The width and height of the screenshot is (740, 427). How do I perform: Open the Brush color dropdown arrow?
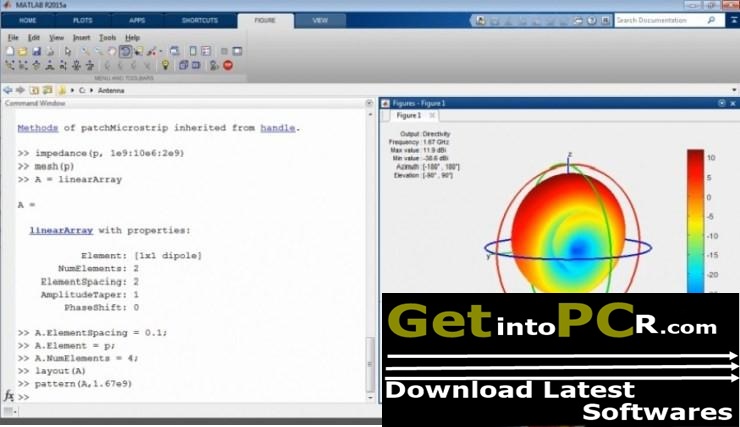pyautogui.click(x=160, y=51)
